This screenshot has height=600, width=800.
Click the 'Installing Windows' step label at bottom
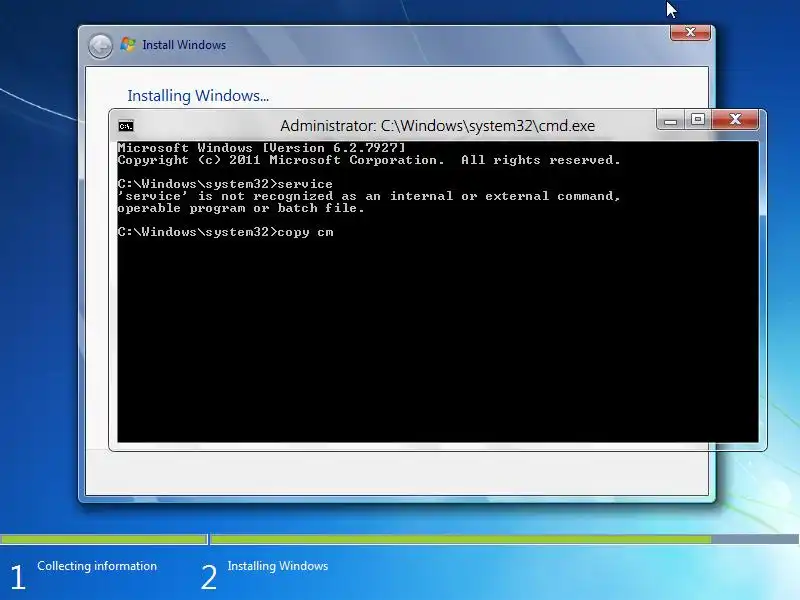click(x=278, y=566)
